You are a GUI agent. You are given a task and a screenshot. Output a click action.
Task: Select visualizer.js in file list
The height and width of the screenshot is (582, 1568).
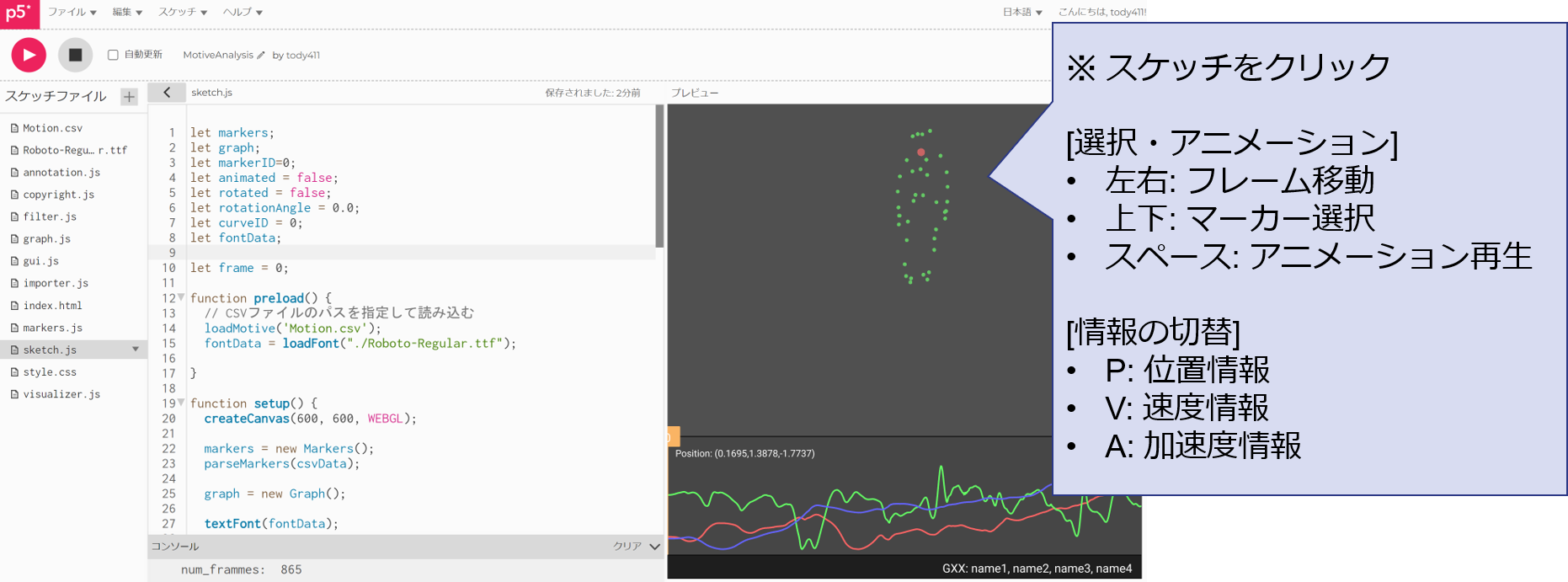(61, 394)
